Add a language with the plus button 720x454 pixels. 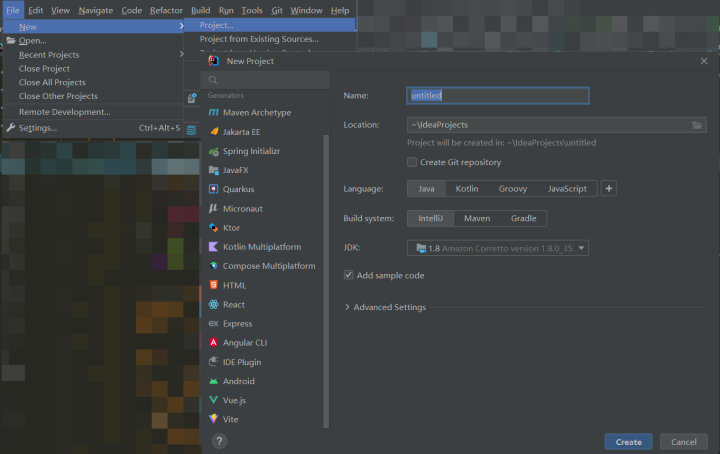pos(609,189)
